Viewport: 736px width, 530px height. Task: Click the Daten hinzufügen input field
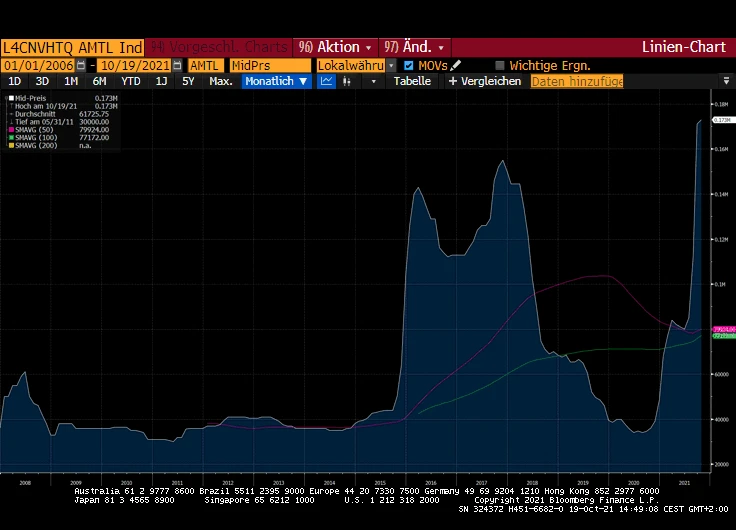pos(577,81)
